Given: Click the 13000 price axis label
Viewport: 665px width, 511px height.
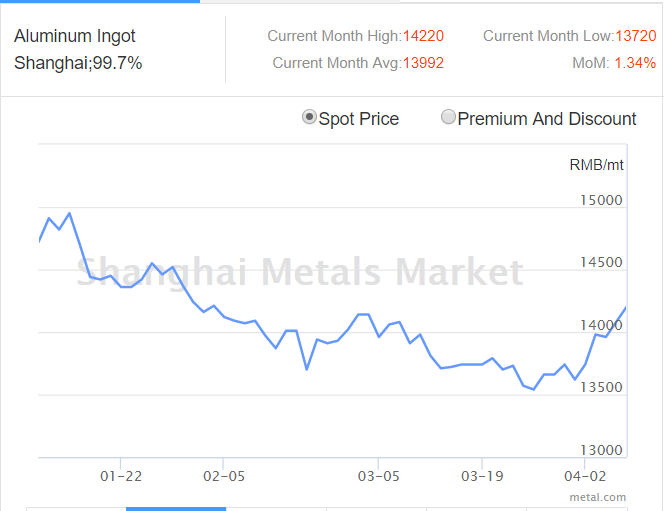Looking at the screenshot, I should click(x=601, y=450).
